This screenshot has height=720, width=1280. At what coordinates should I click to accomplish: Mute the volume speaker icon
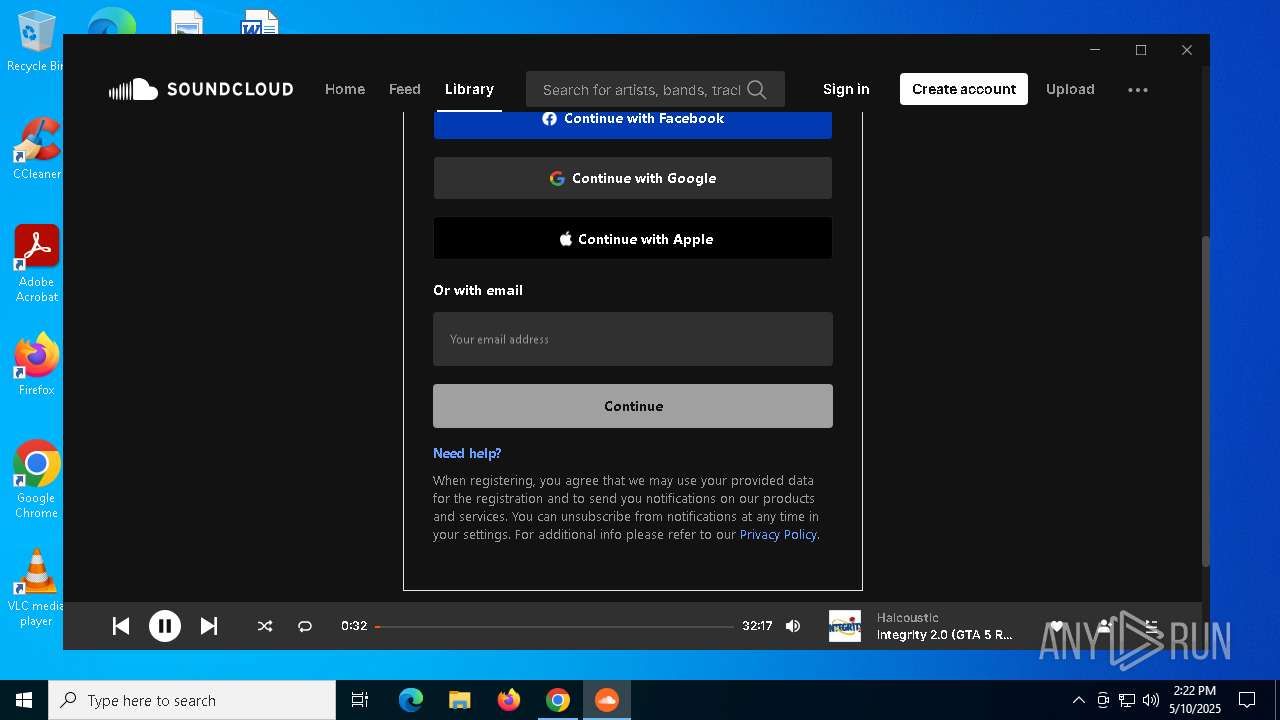[x=793, y=626]
